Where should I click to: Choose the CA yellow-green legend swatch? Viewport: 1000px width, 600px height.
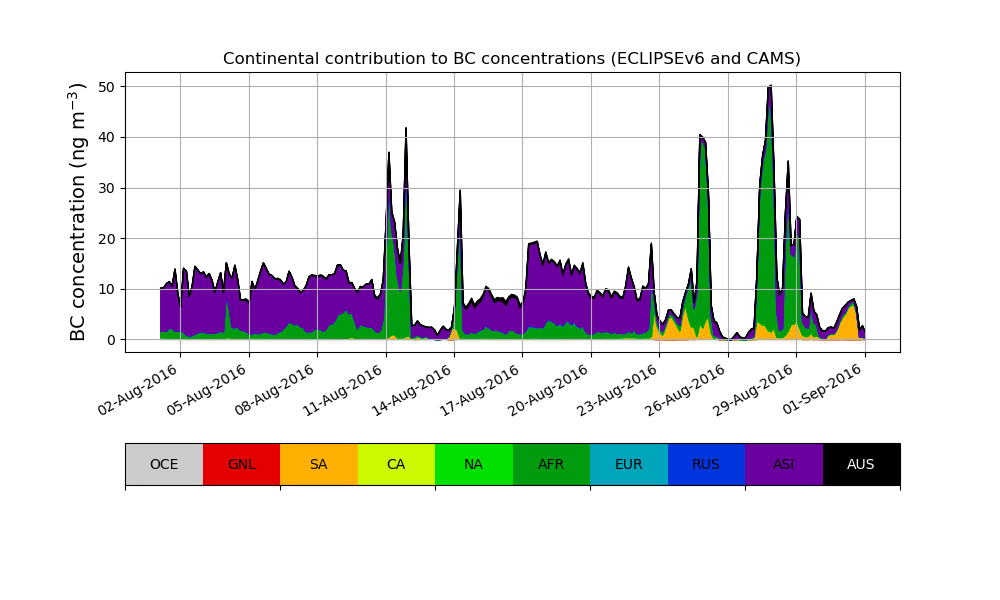(397, 464)
